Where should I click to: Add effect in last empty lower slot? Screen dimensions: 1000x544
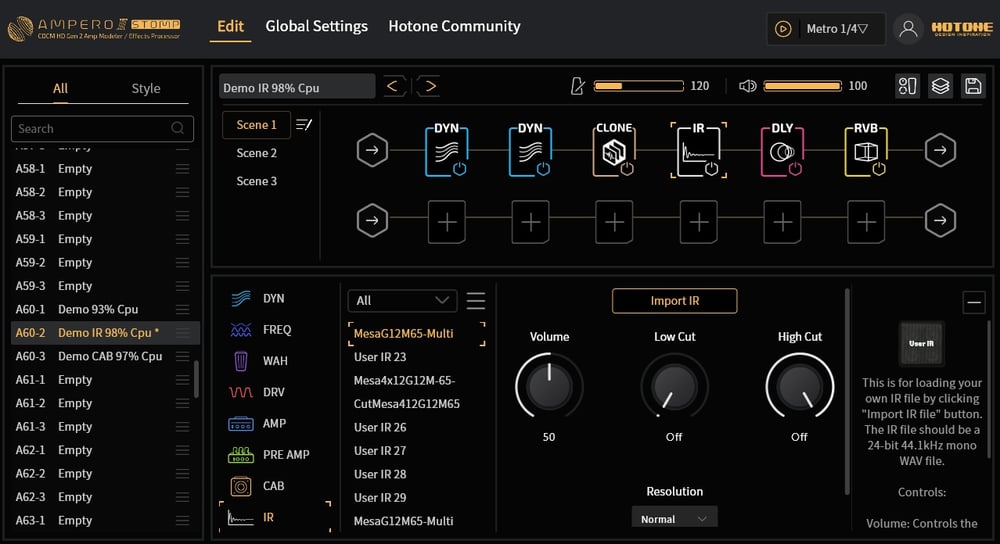(866, 222)
